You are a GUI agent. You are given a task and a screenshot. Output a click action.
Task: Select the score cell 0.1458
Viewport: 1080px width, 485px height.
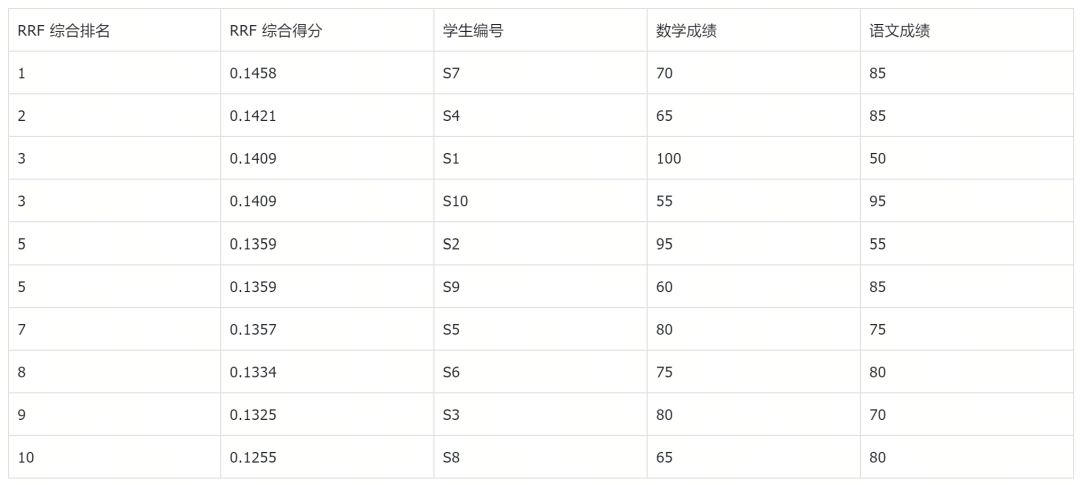(252, 73)
